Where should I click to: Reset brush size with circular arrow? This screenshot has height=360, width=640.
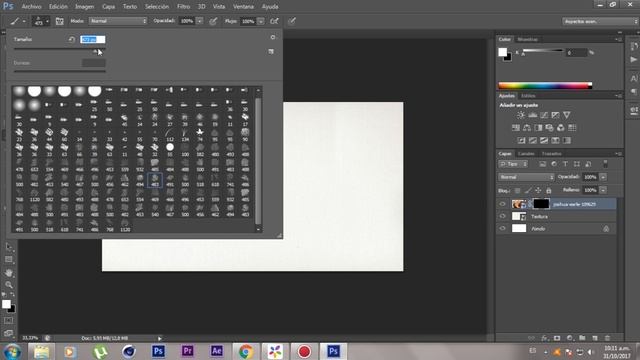71,40
